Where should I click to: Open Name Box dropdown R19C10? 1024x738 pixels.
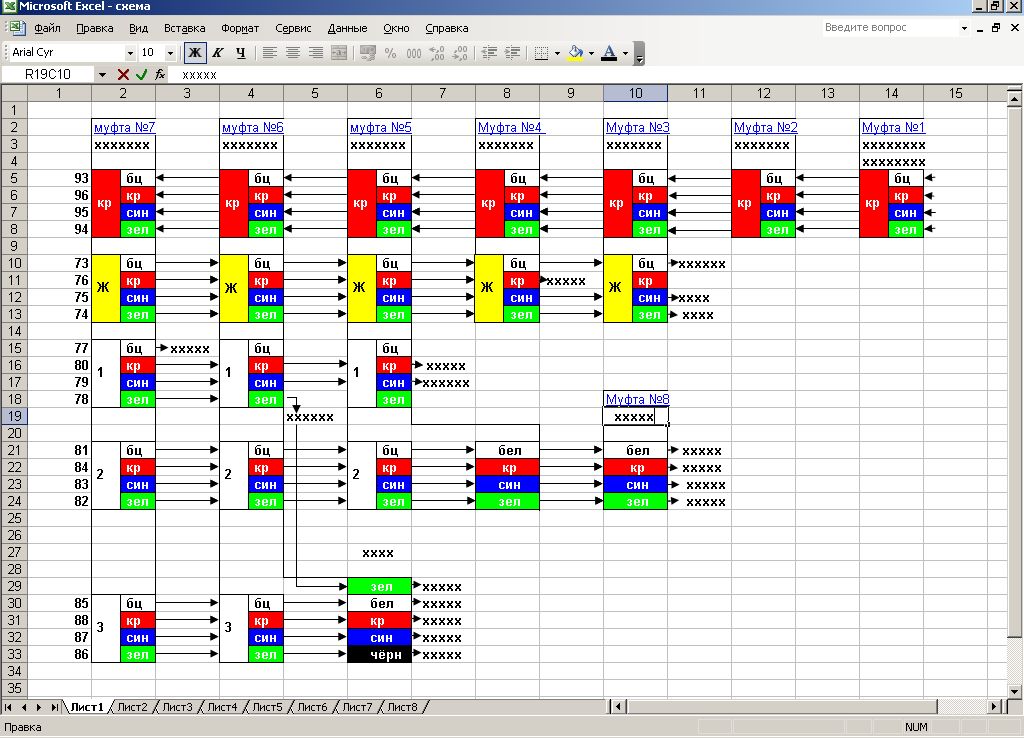tap(103, 74)
